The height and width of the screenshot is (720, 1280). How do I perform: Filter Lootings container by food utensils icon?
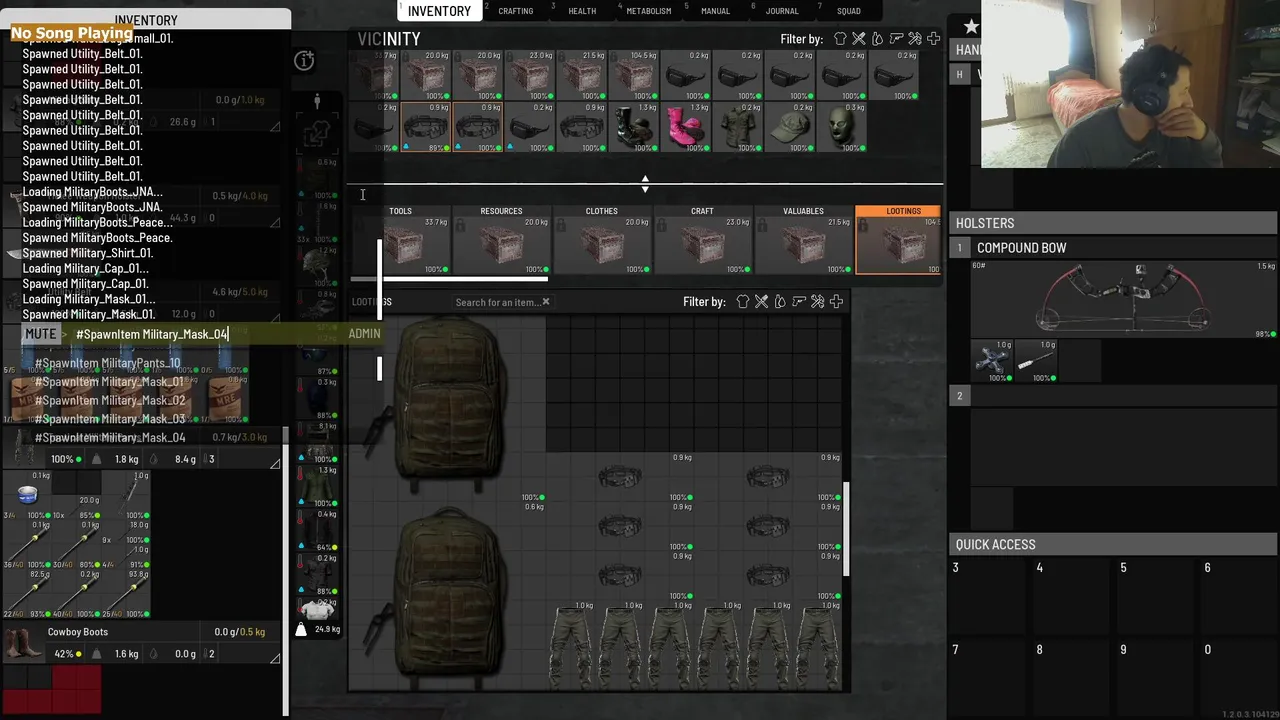tap(761, 301)
